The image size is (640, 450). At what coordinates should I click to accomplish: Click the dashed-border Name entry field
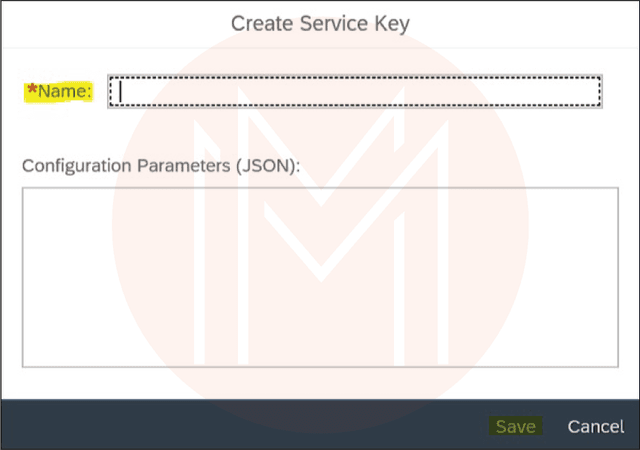pos(355,91)
